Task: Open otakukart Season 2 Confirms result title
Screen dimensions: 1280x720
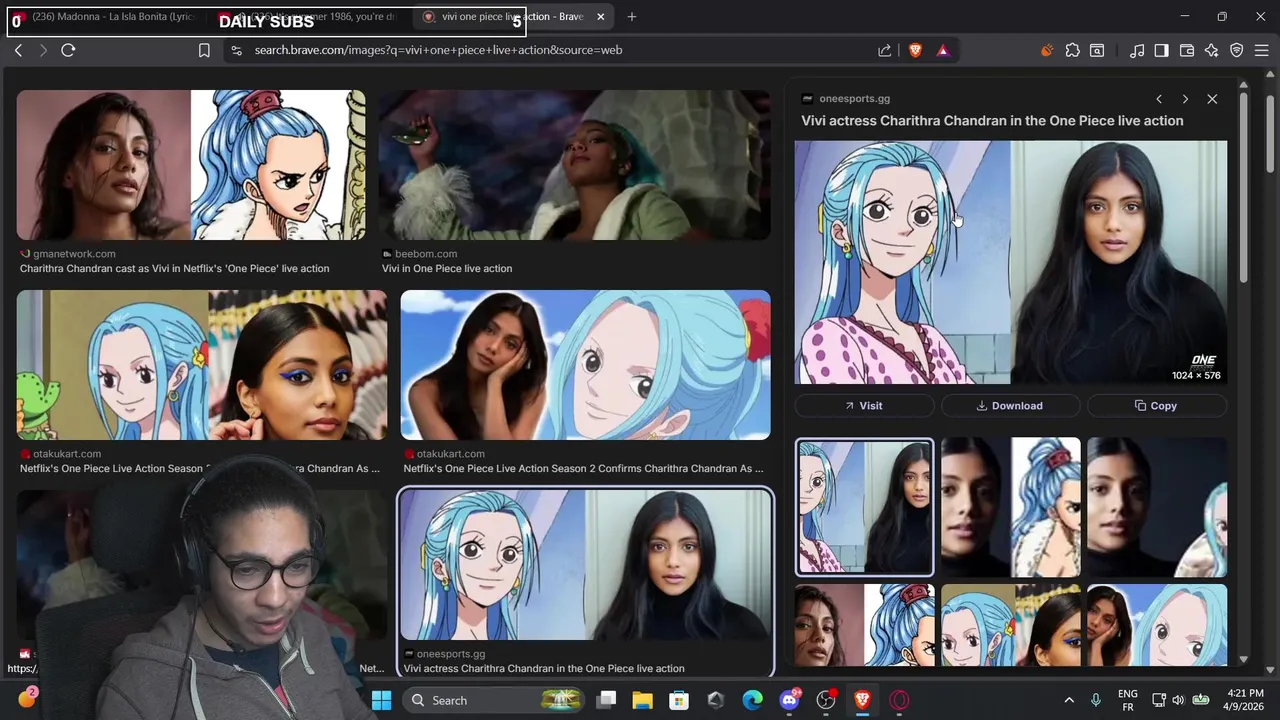Action: (583, 469)
